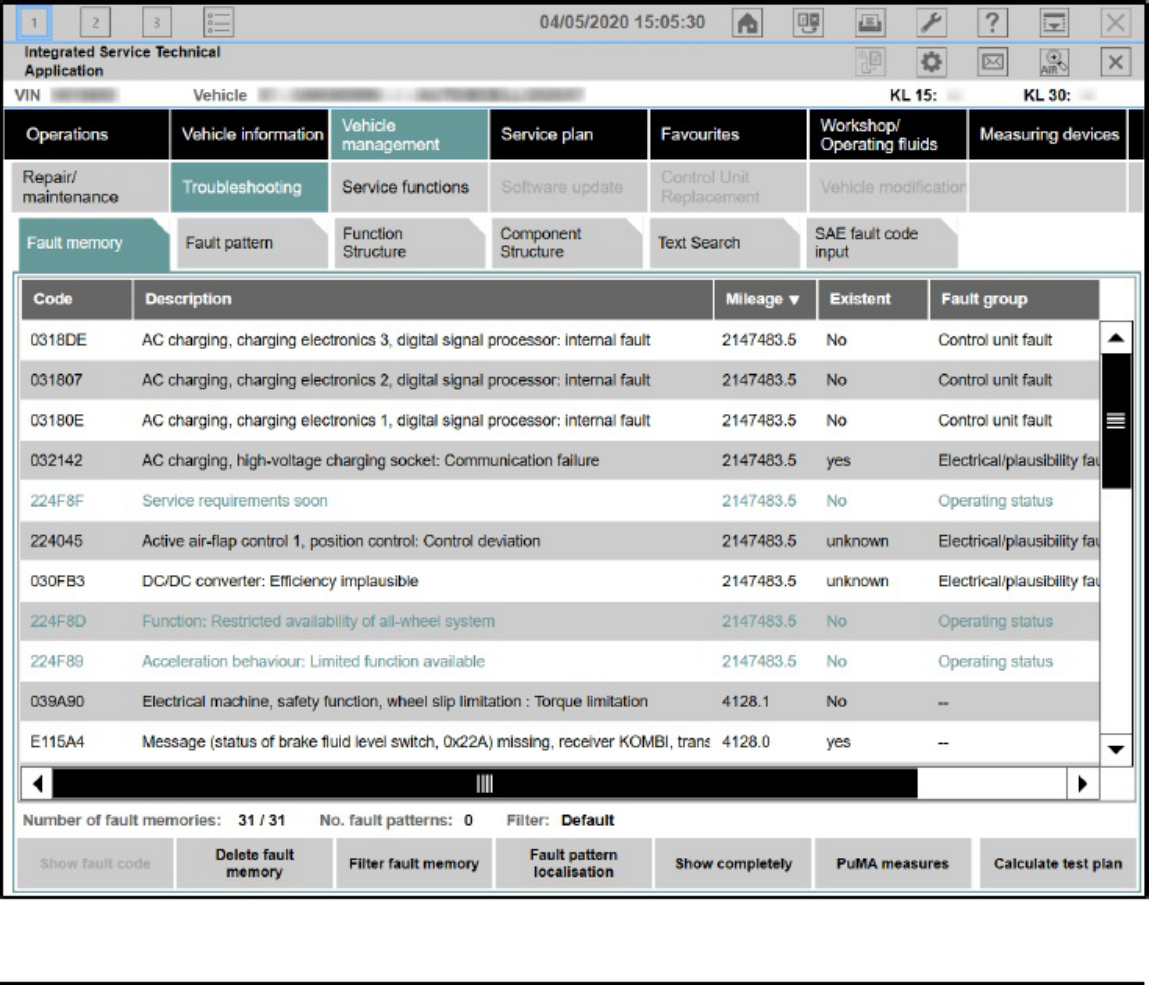Click the vertical scrollbar down arrow
The image size is (1149, 985).
1116,749
